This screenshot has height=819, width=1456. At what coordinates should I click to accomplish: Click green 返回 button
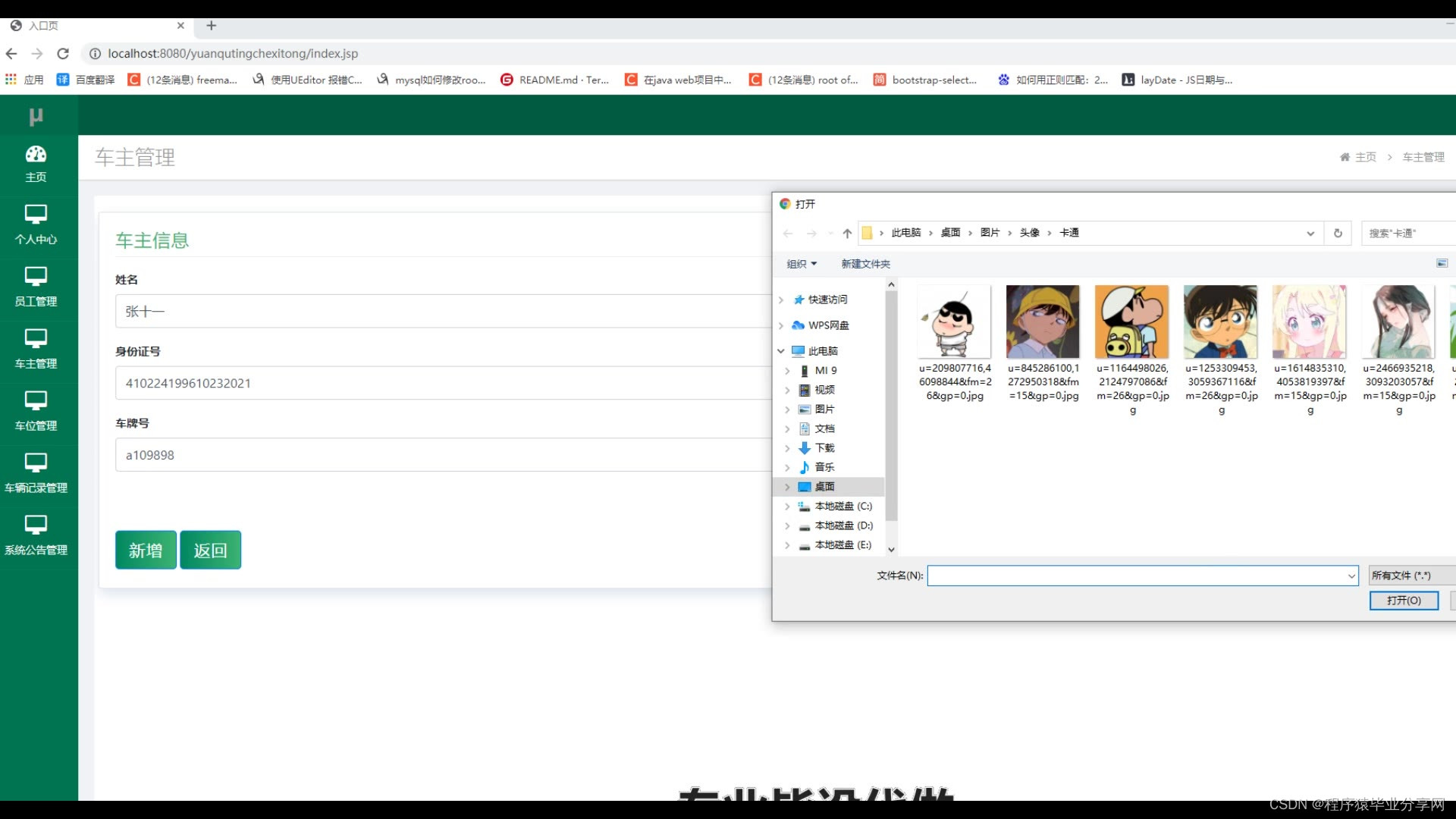pos(210,550)
